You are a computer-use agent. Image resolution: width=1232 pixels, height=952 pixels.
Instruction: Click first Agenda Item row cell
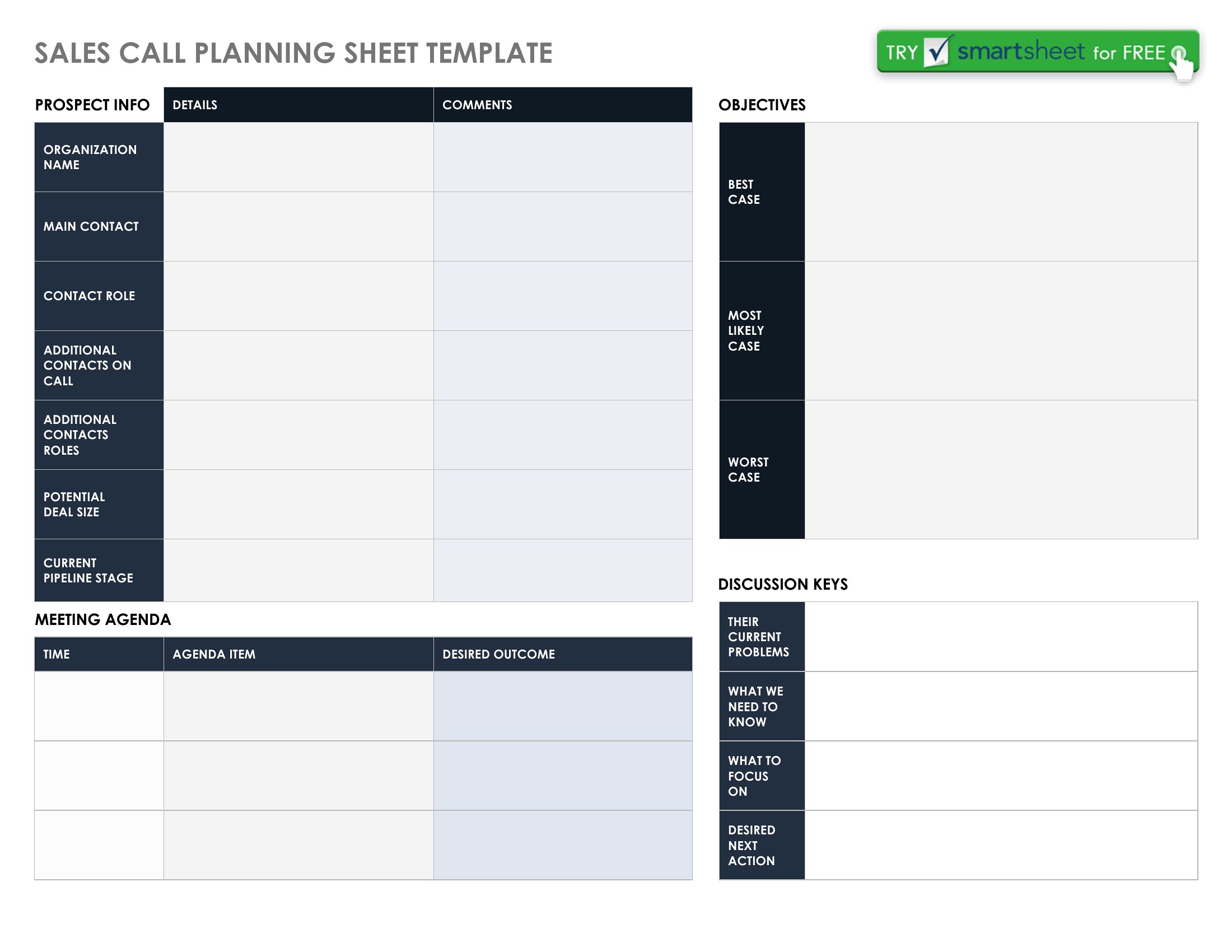coord(298,706)
